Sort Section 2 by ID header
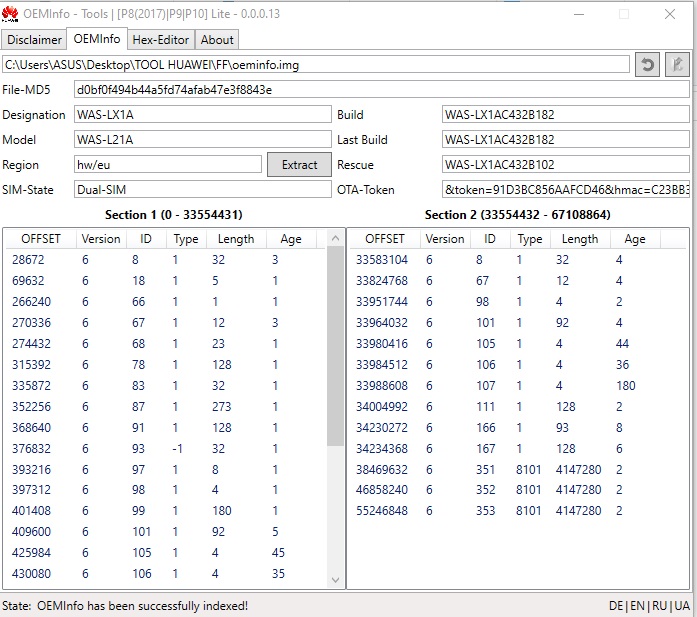Image resolution: width=697 pixels, height=617 pixels. 490,239
